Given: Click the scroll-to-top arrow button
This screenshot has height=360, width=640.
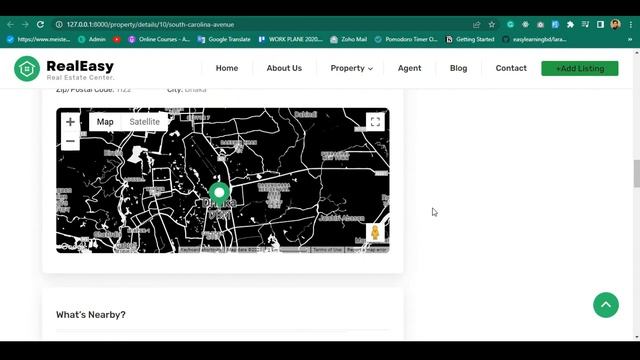Looking at the screenshot, I should click(x=606, y=305).
